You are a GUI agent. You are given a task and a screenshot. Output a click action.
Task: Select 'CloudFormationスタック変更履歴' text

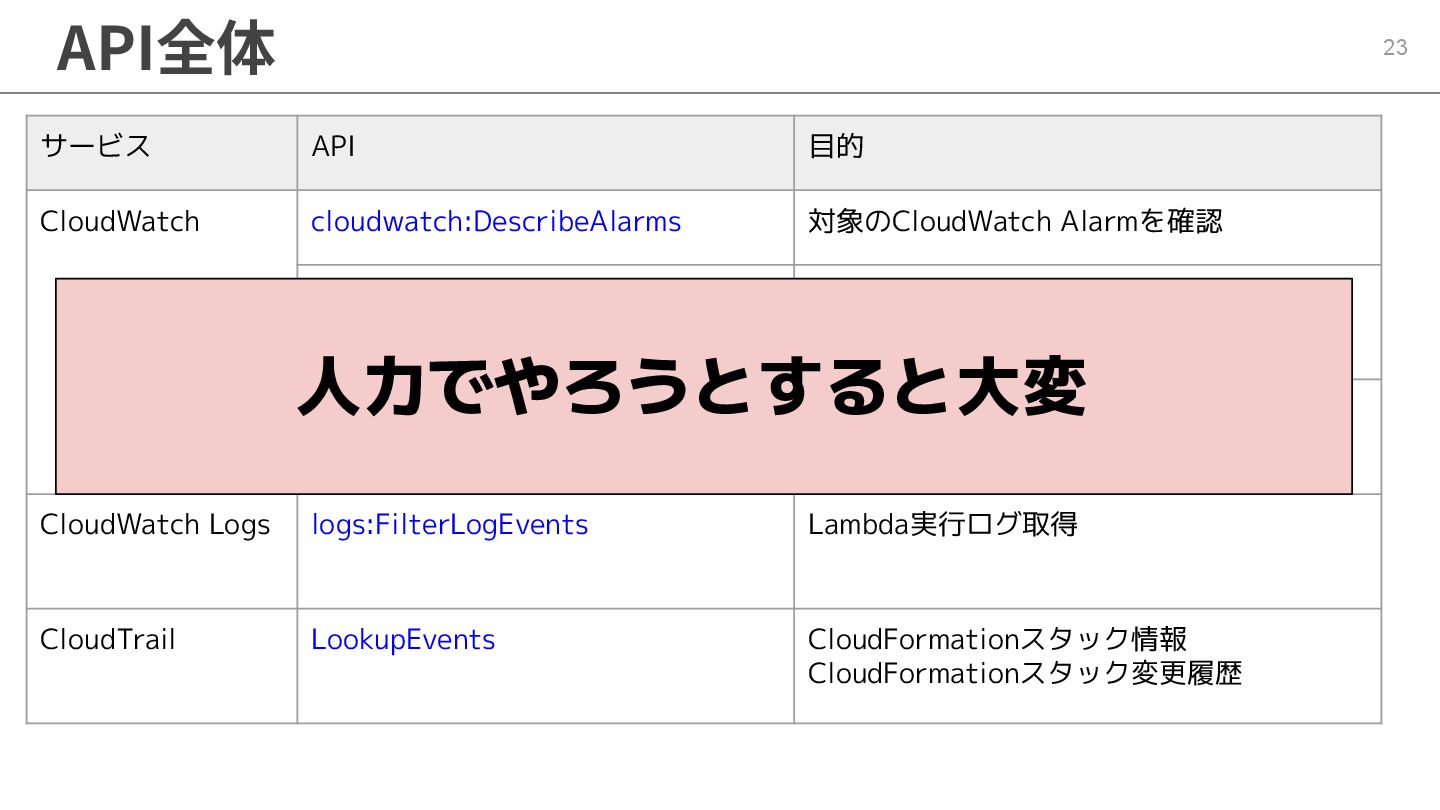point(1025,673)
